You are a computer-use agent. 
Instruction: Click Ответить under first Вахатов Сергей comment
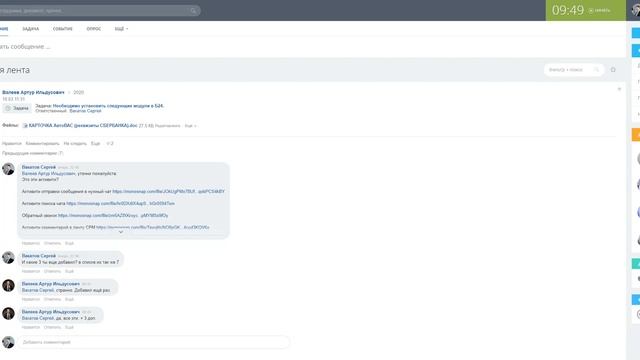point(52,243)
